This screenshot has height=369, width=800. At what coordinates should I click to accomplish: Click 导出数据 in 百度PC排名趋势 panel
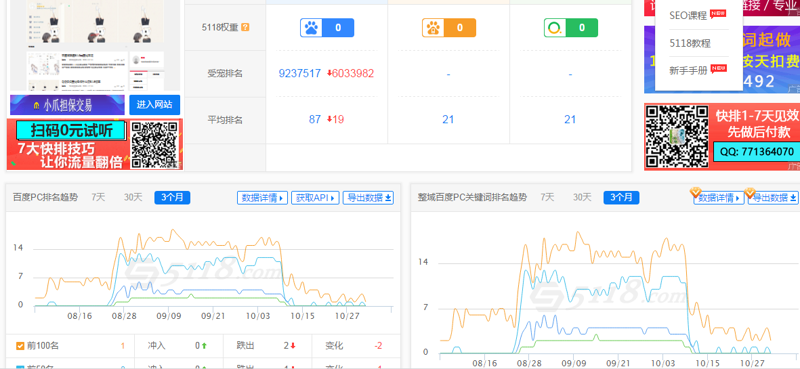coord(368,198)
